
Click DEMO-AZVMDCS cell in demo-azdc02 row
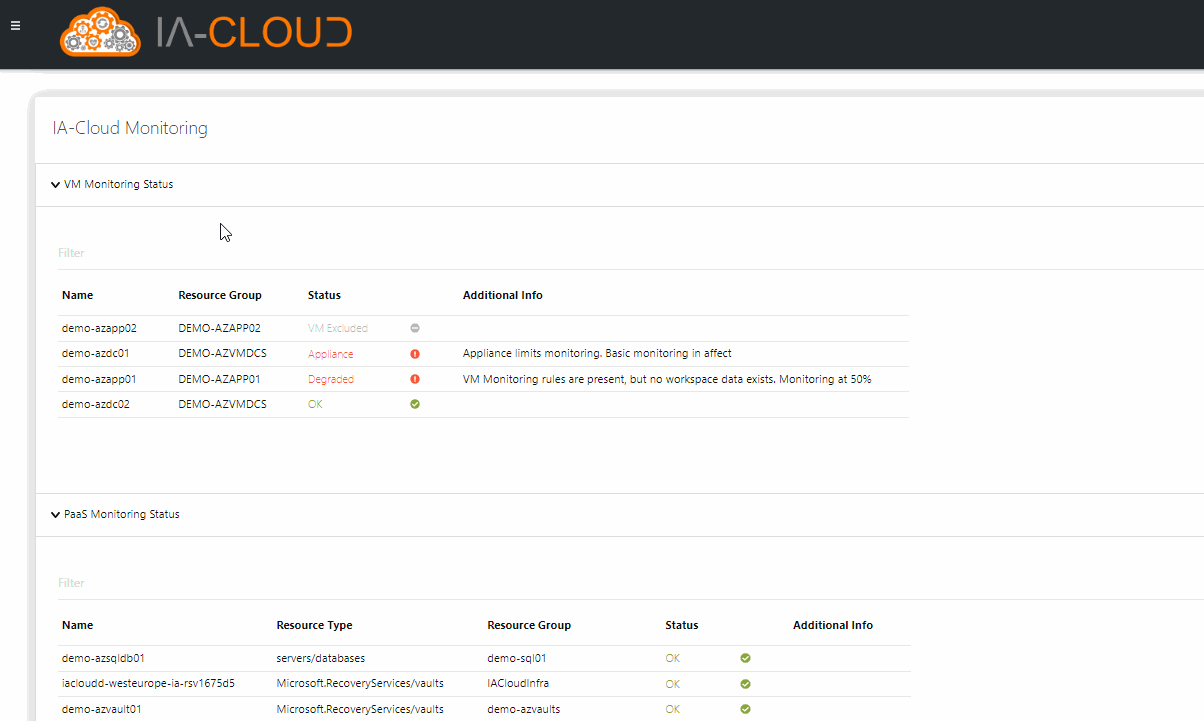point(222,404)
